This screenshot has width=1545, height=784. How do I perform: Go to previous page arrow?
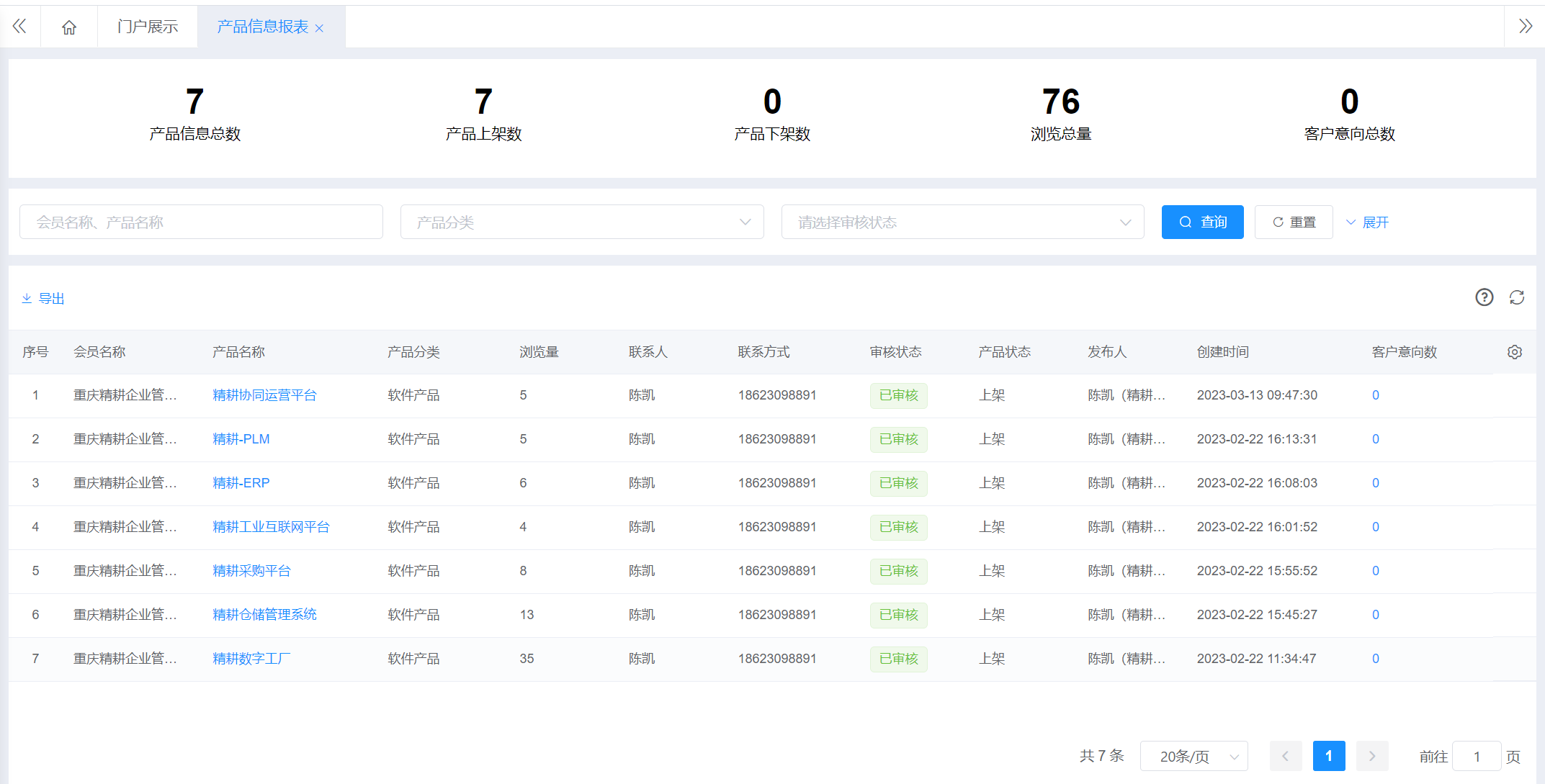point(1286,756)
